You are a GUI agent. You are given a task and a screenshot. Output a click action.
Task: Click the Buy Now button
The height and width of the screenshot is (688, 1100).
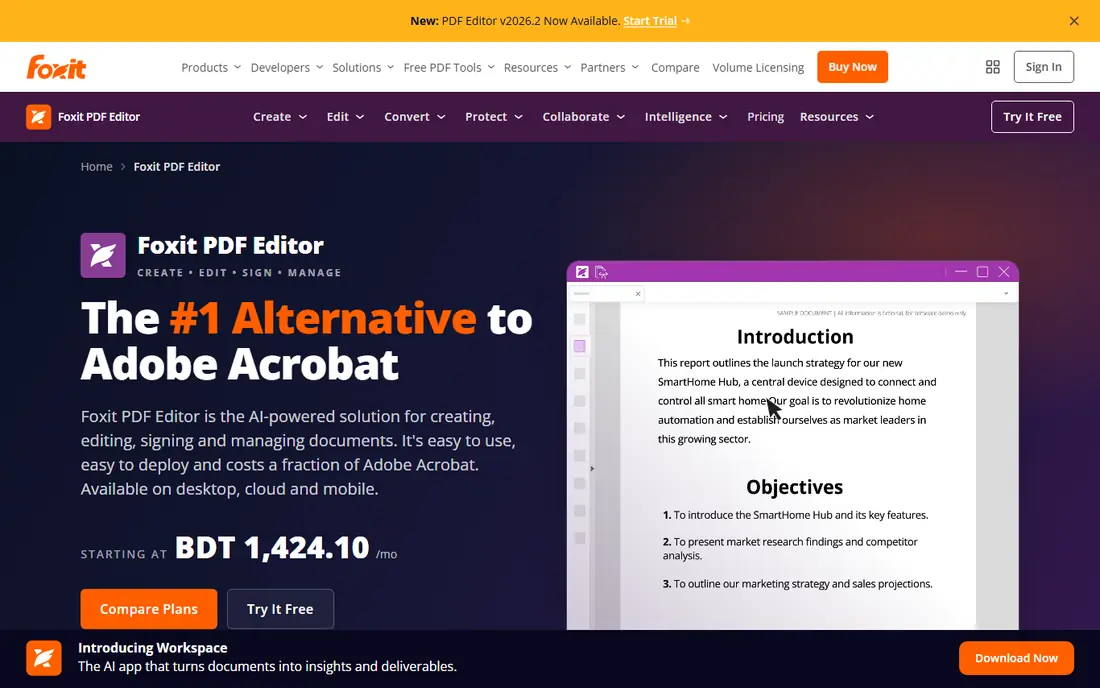[852, 67]
